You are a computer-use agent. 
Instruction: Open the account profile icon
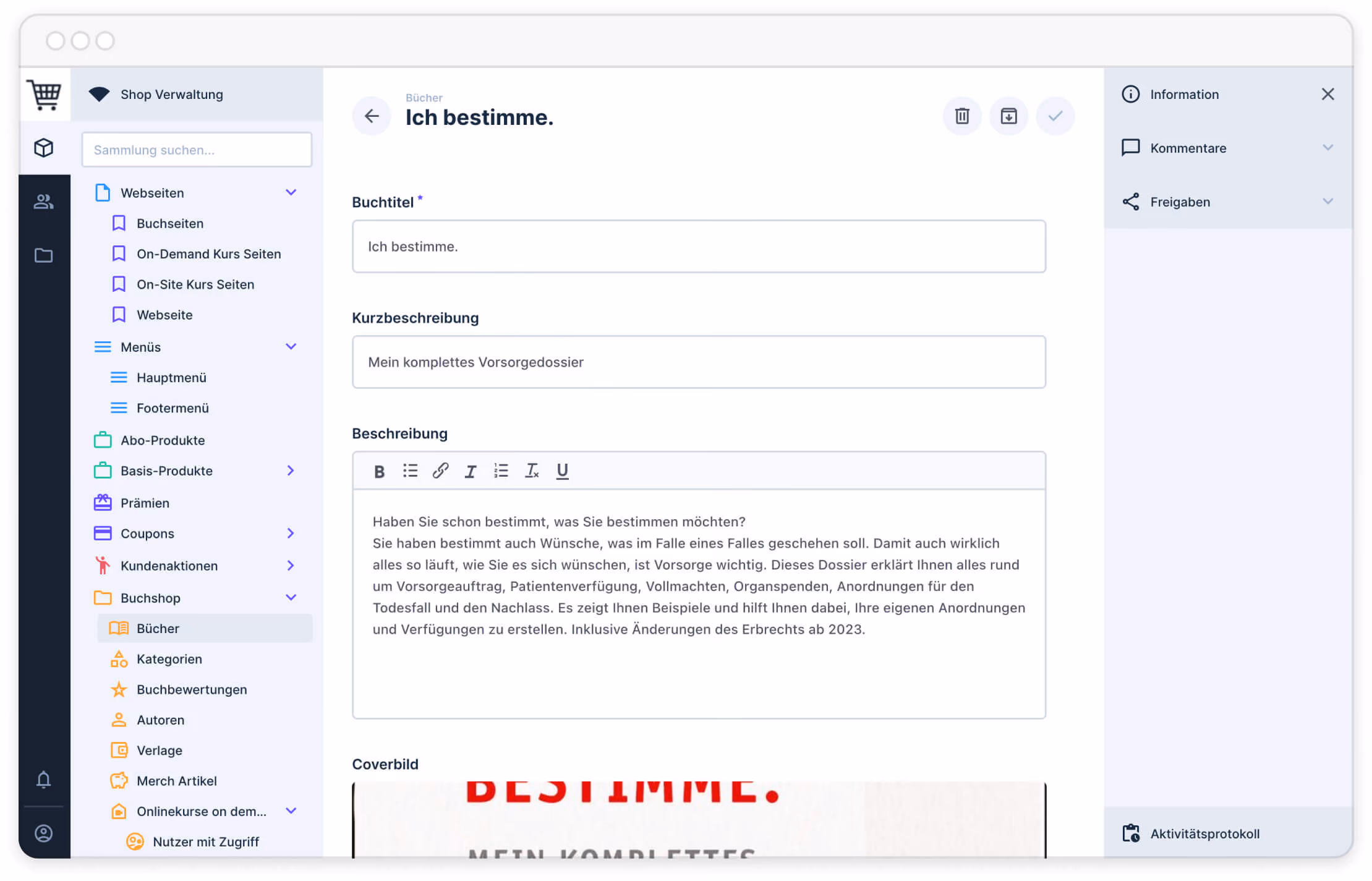44,833
